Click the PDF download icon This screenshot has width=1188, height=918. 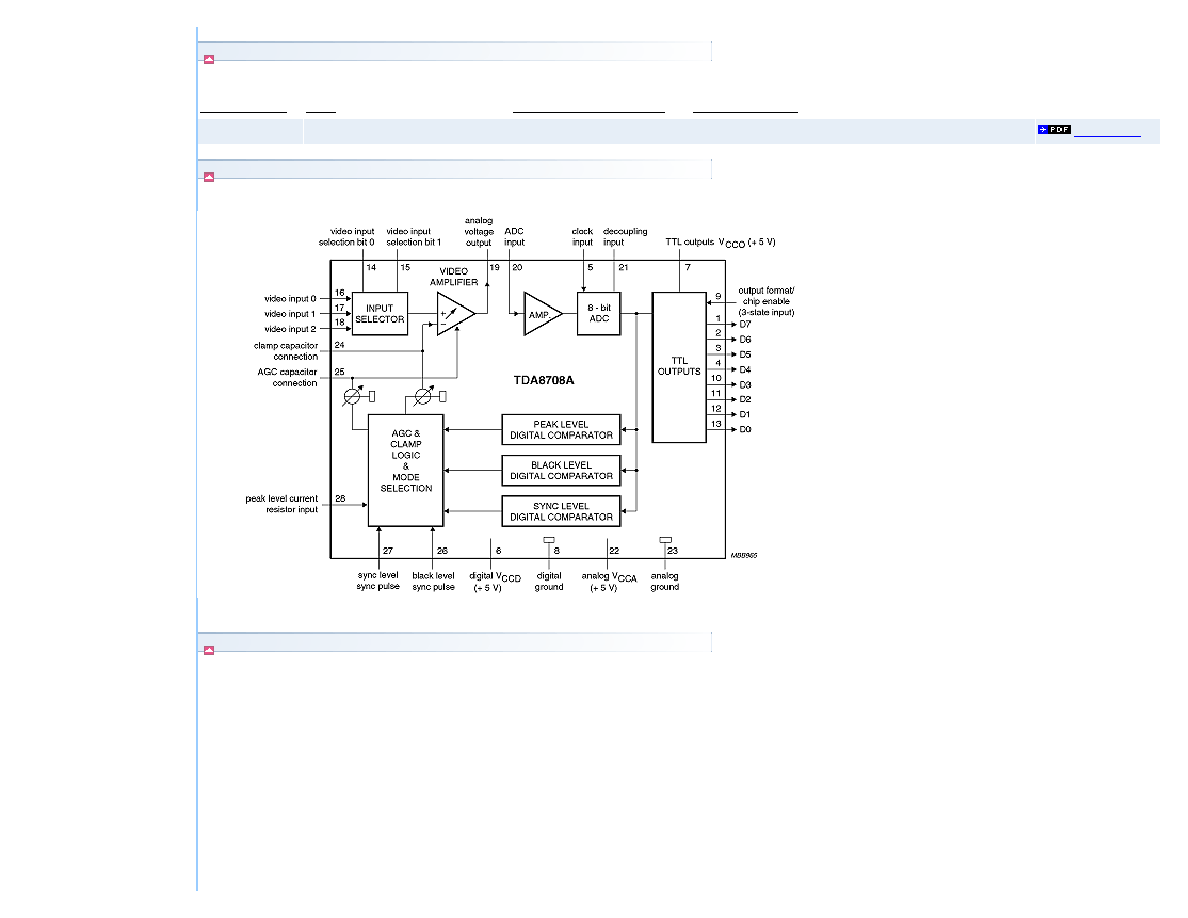1054,130
